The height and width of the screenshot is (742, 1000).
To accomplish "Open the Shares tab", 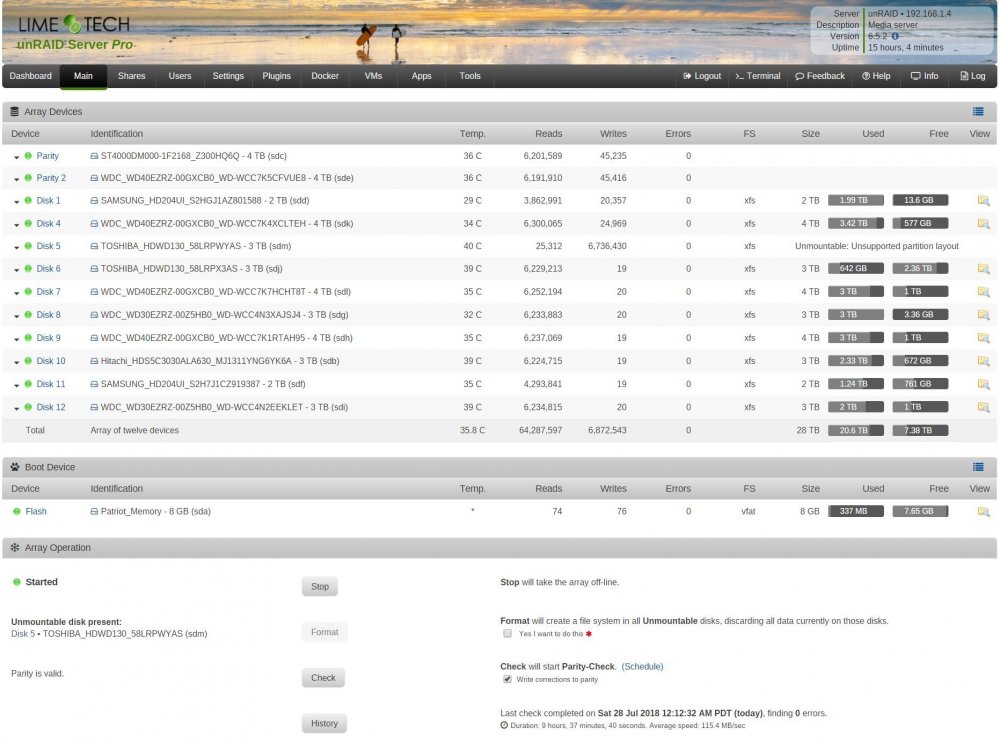I will tap(131, 76).
